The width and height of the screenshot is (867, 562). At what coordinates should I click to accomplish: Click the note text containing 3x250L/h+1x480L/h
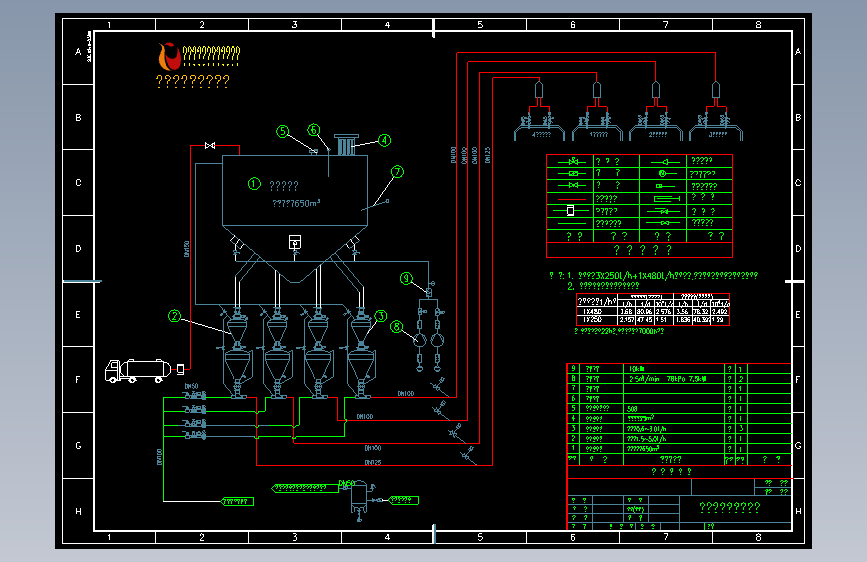(668, 275)
